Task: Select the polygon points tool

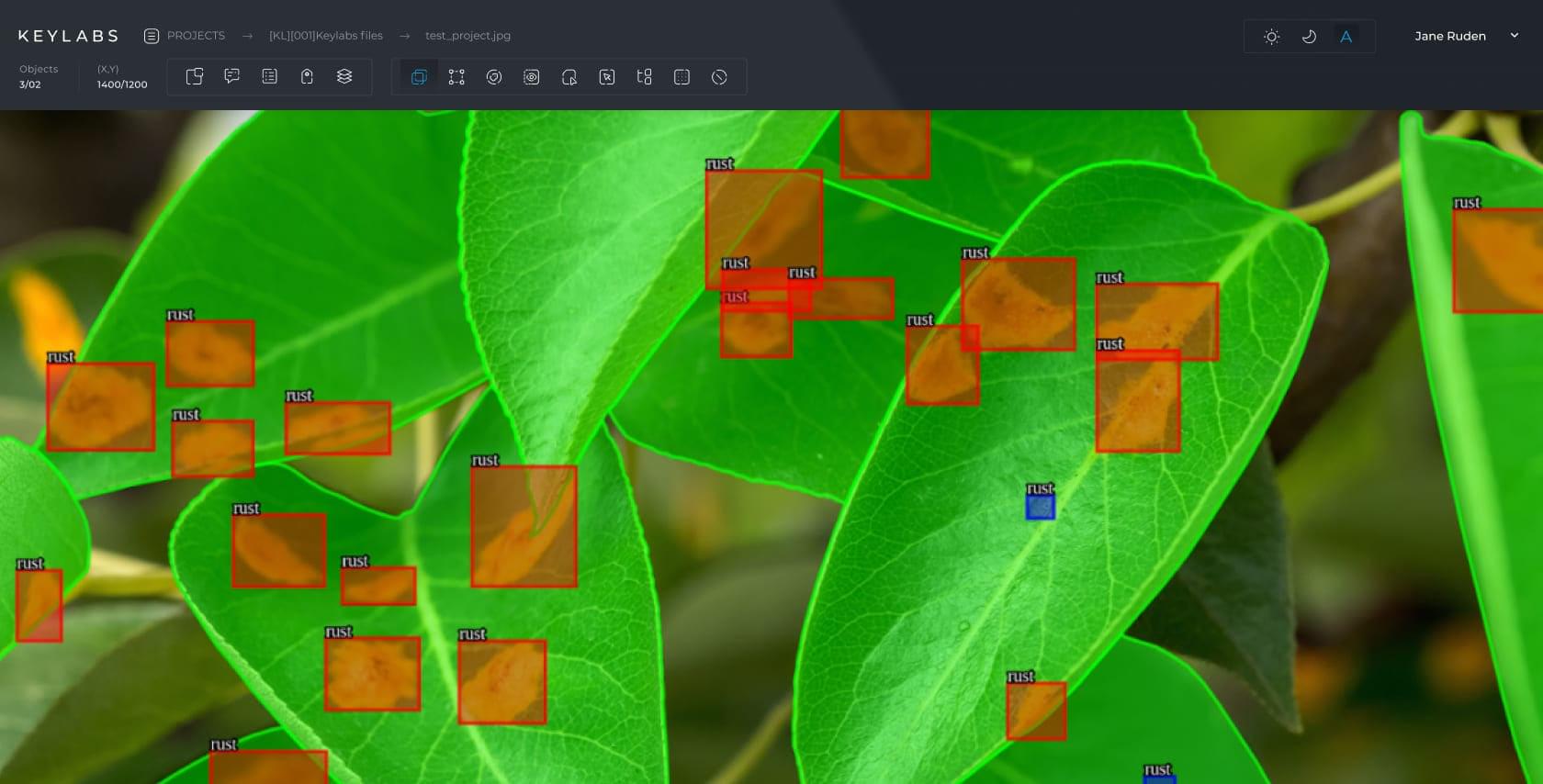Action: [456, 77]
